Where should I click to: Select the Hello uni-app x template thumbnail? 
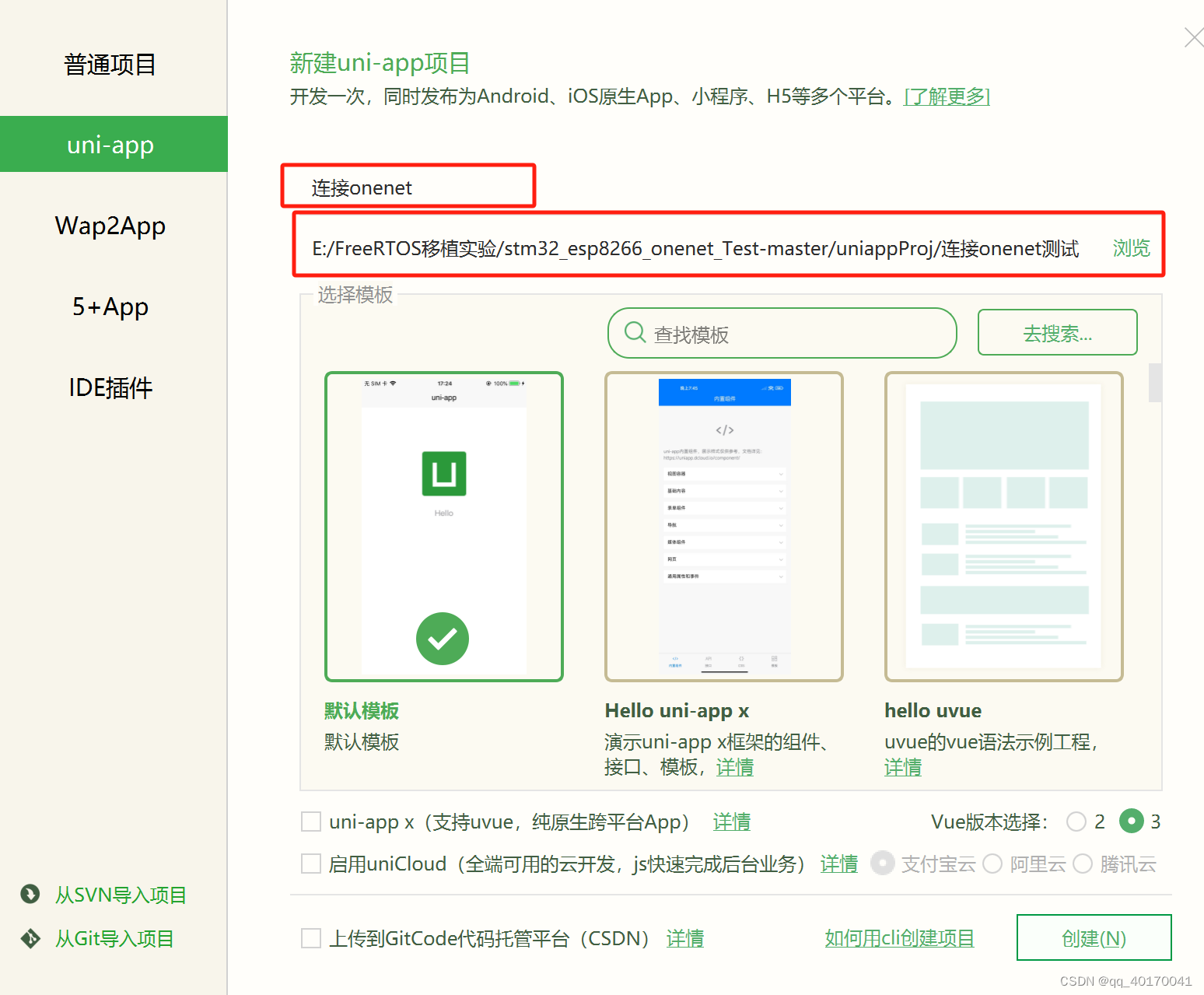(x=724, y=527)
